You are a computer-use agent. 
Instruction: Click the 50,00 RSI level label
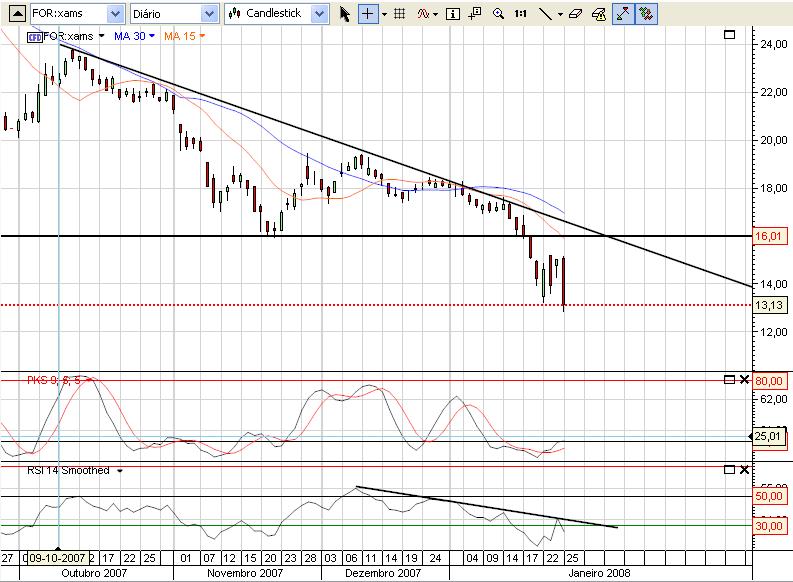pyautogui.click(x=769, y=497)
